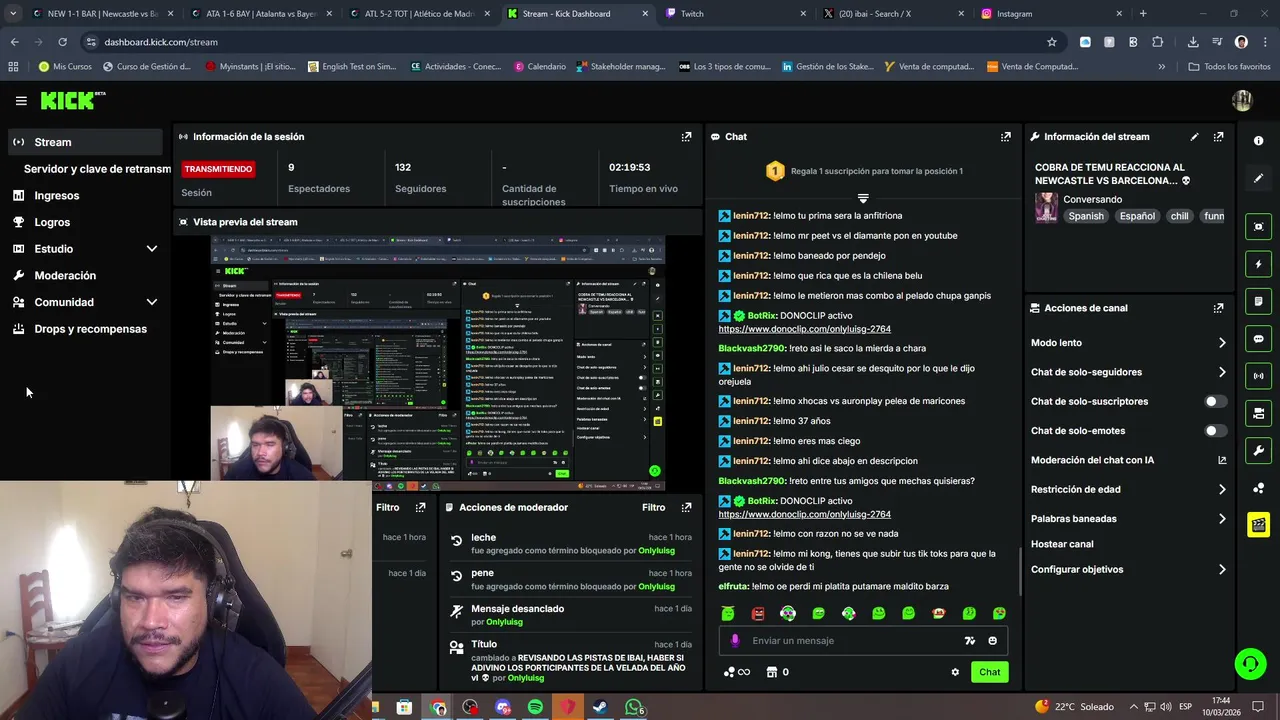Click the chat bubble icon in right sidebar

[1258, 339]
